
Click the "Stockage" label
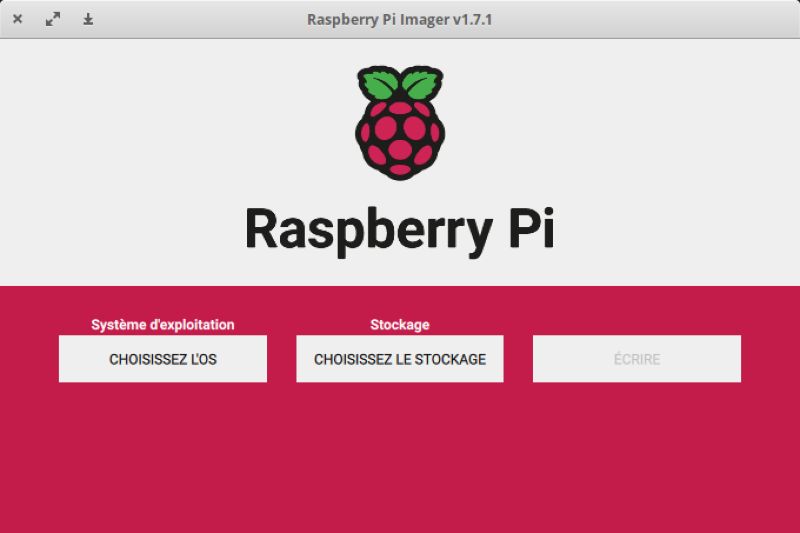pos(399,324)
